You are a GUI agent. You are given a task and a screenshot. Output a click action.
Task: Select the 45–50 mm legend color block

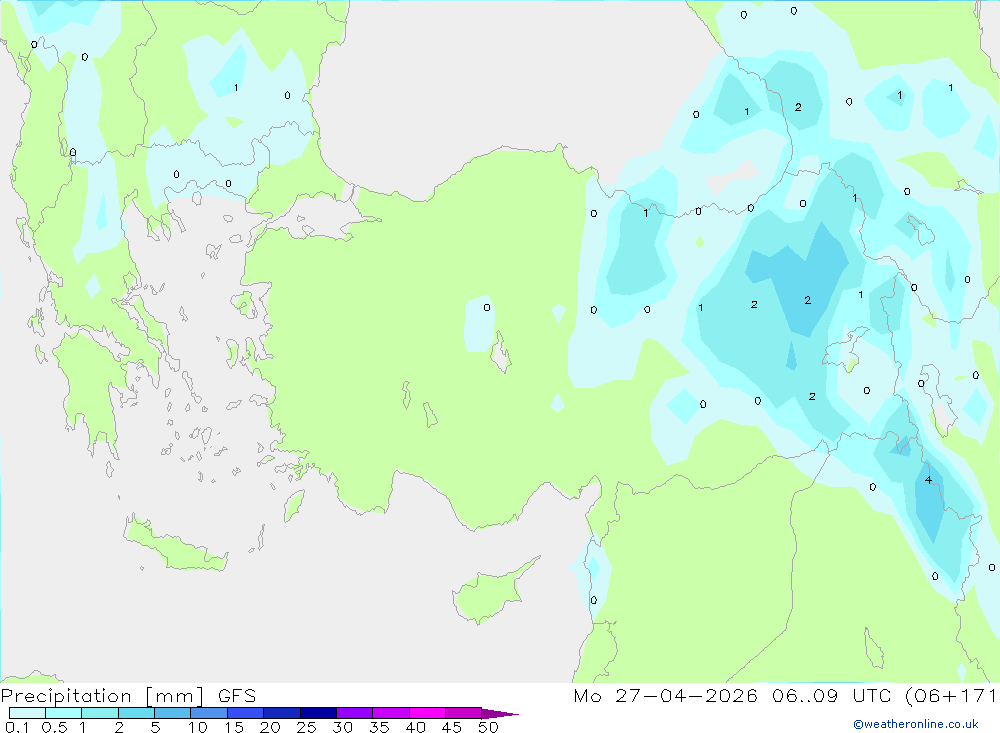pyautogui.click(x=463, y=713)
